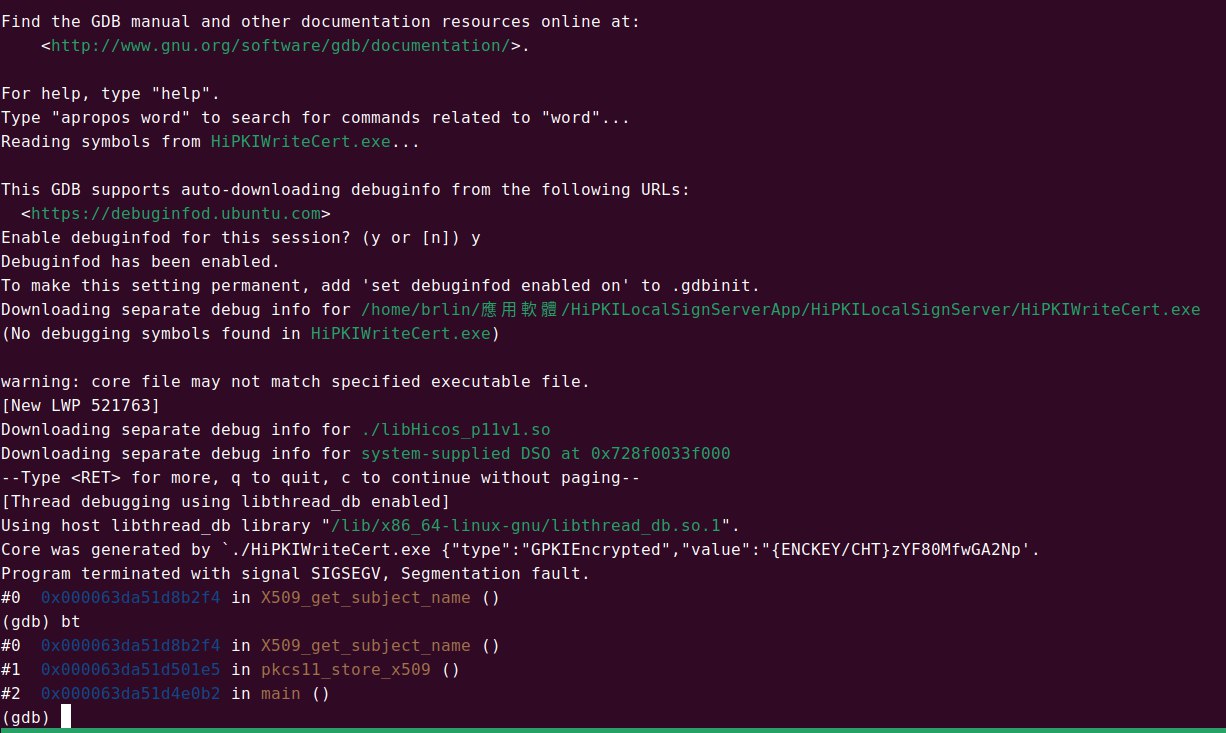The width and height of the screenshot is (1226, 733).
Task: Click HiPKIWriteCert.exe in the "No debugging symbols" line
Action: tap(400, 333)
